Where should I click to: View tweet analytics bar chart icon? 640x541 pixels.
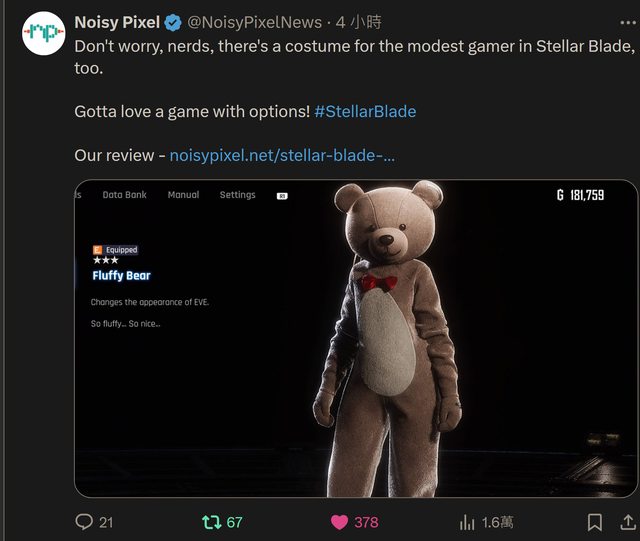[x=467, y=521]
